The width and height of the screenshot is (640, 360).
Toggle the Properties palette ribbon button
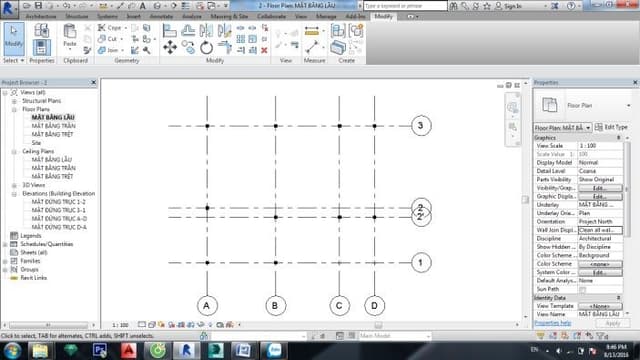(41, 47)
